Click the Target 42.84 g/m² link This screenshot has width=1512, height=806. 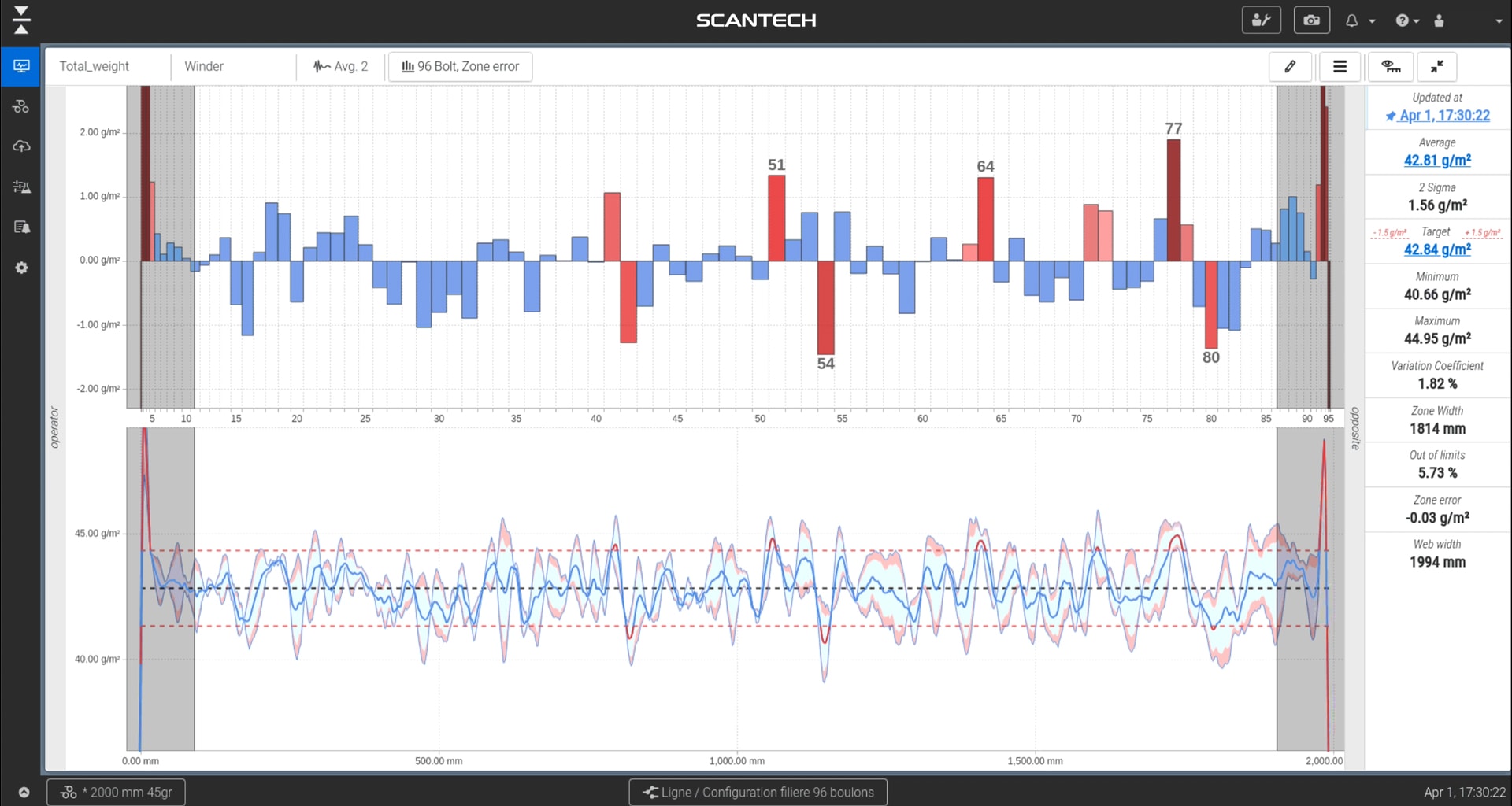pos(1437,250)
